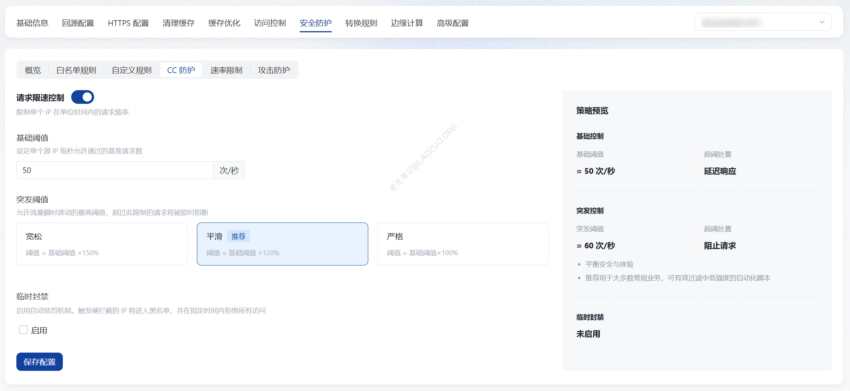This screenshot has height=391, width=850.
Task: Open the 边缘计算 tab
Action: (x=407, y=23)
